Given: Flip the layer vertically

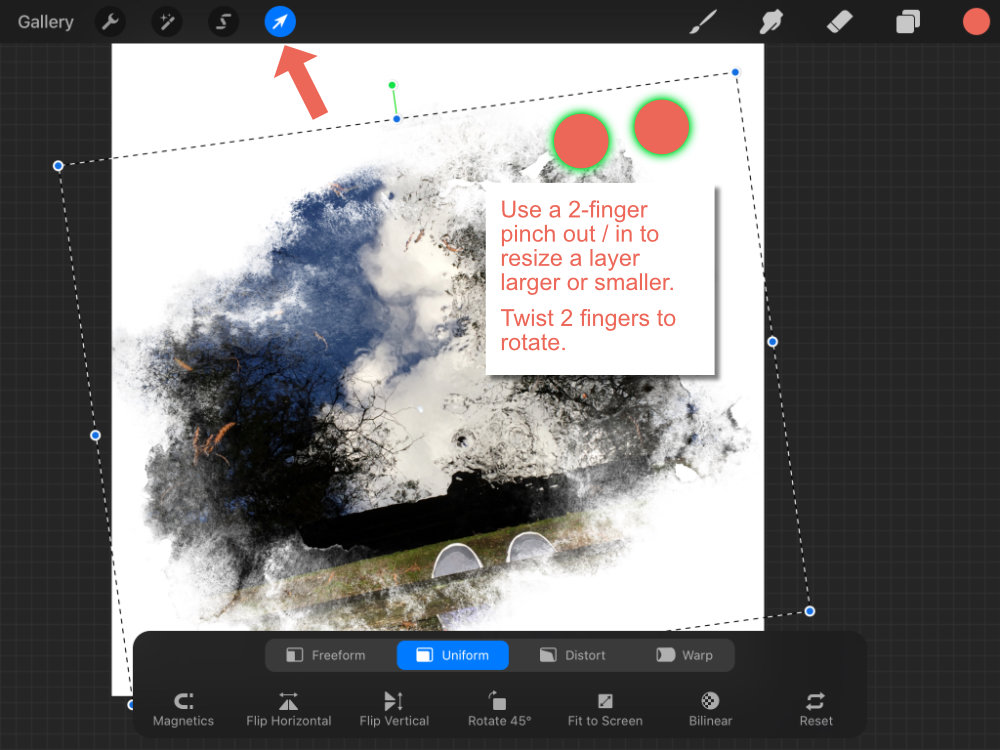Looking at the screenshot, I should 394,709.
